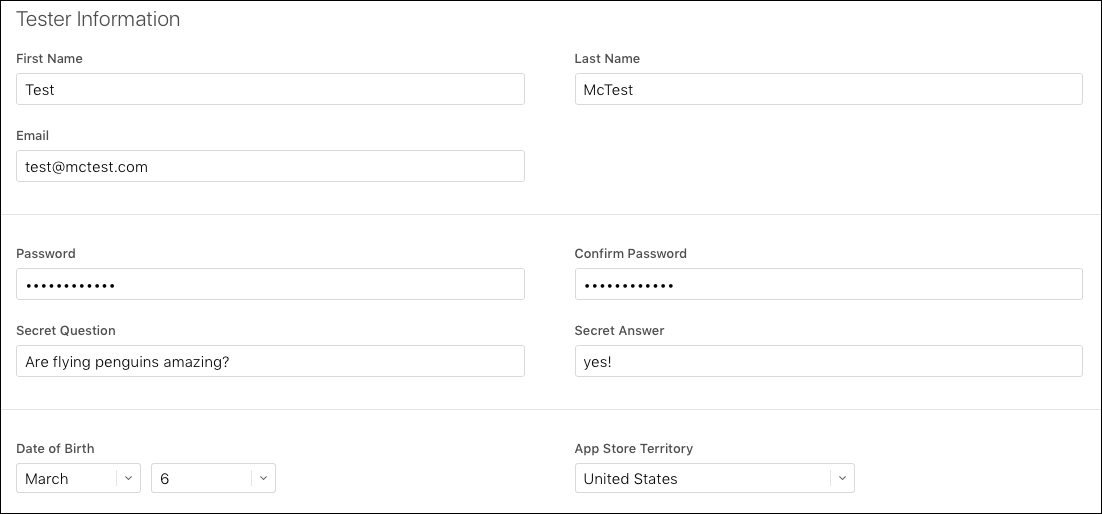
Task: Focus the Secret Question field about penguins
Action: pos(271,361)
